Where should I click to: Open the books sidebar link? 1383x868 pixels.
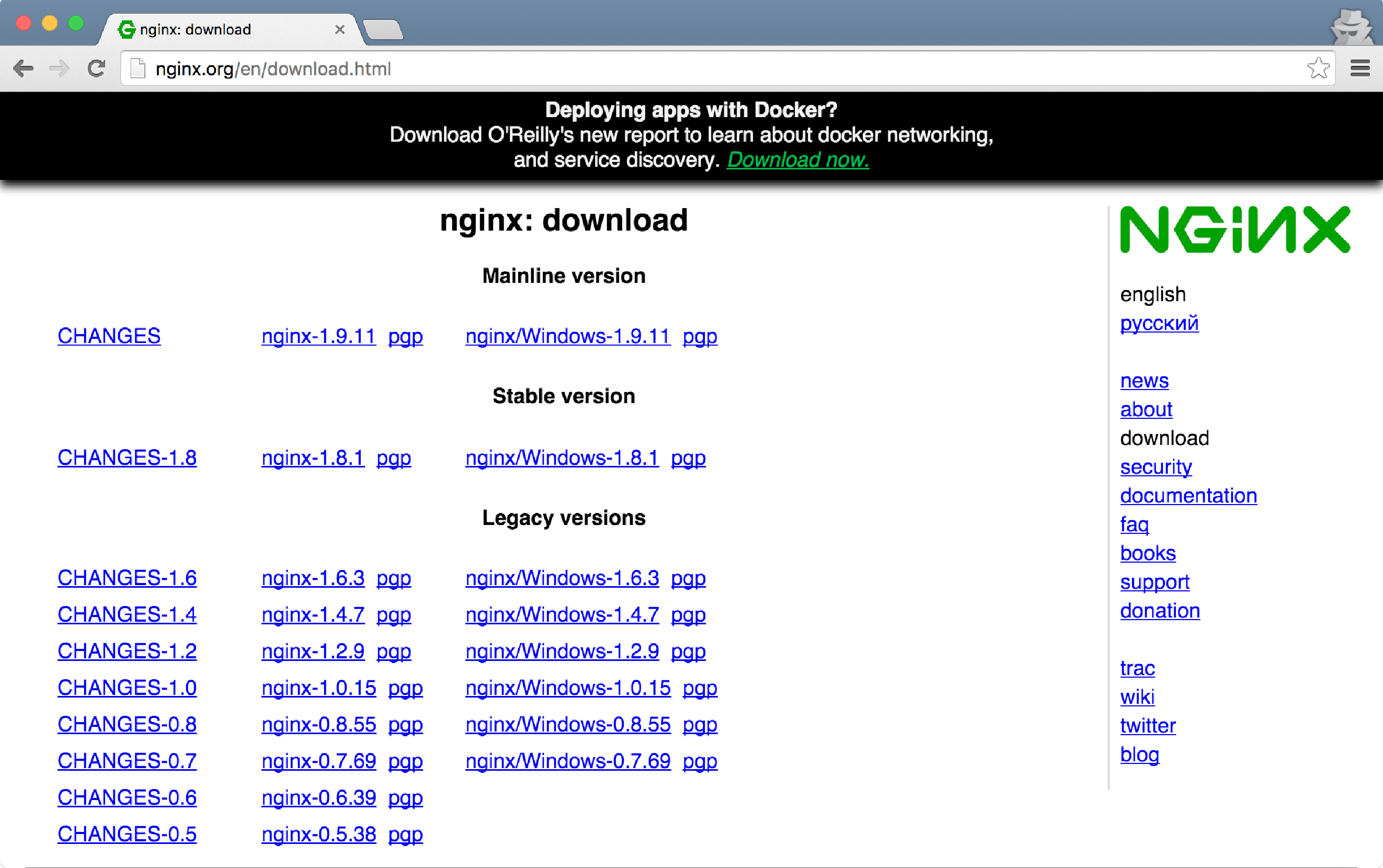1148,553
